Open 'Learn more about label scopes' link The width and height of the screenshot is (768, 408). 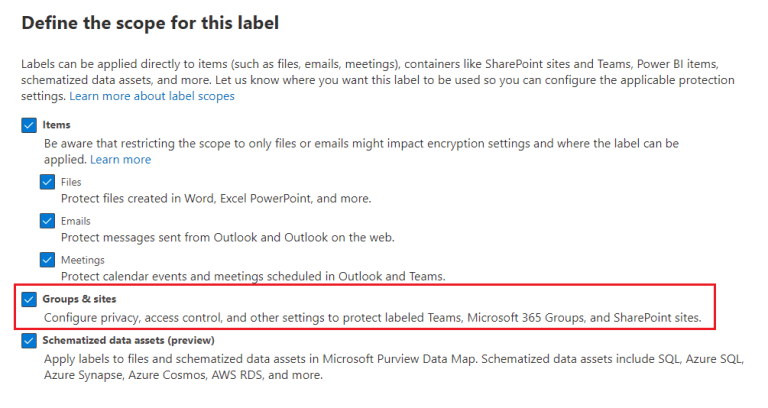click(152, 96)
